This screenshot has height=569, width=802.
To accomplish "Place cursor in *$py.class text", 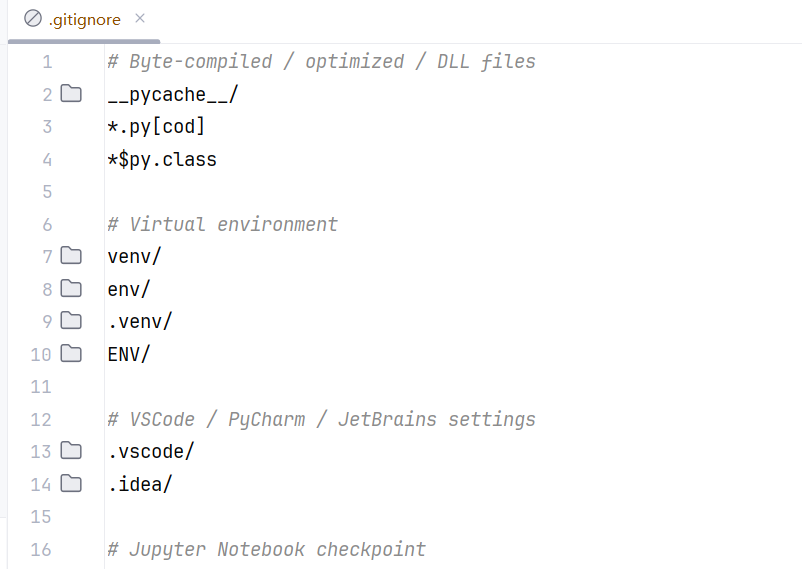I will coord(162,159).
